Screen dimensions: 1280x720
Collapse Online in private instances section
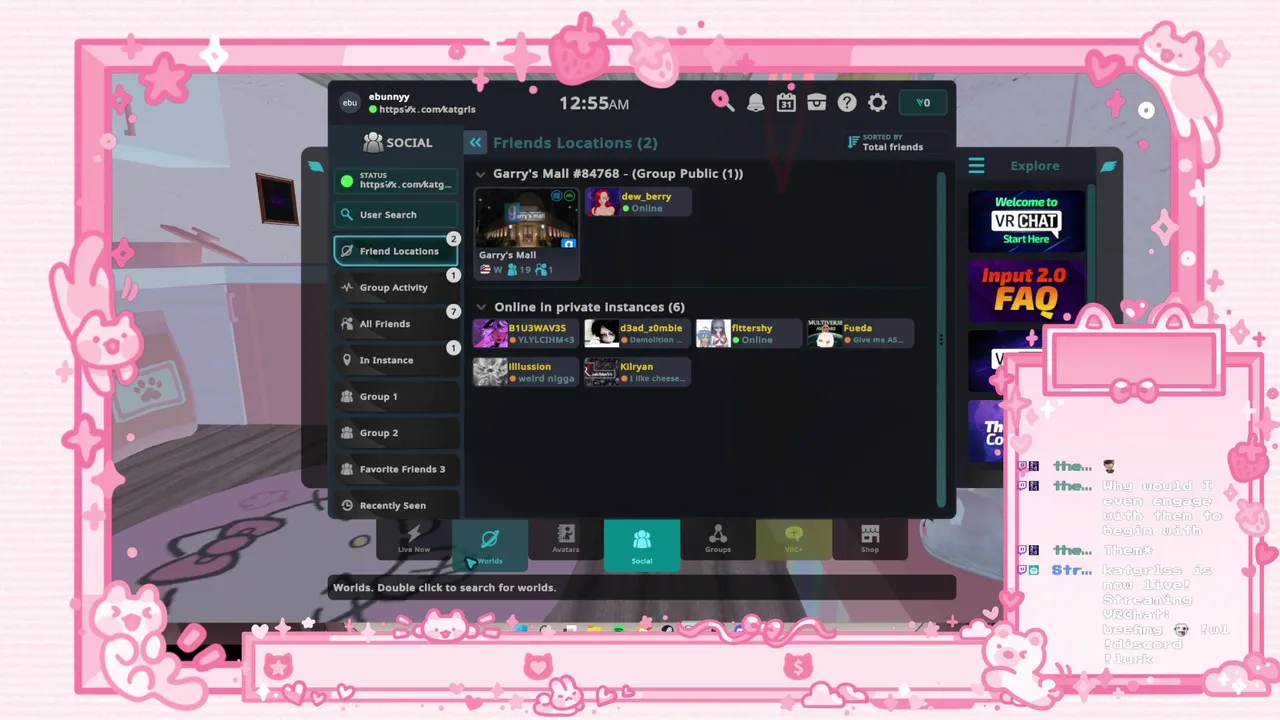point(482,307)
